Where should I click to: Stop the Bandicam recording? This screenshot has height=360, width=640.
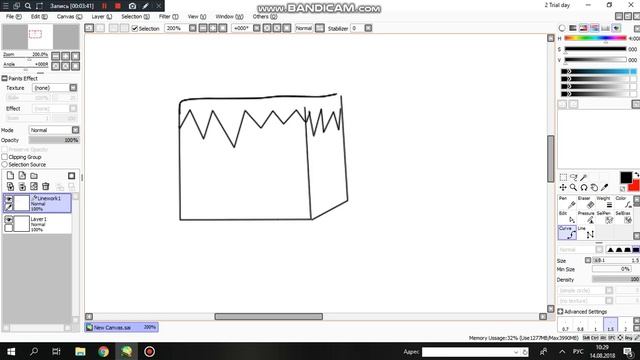pyautogui.click(x=118, y=6)
